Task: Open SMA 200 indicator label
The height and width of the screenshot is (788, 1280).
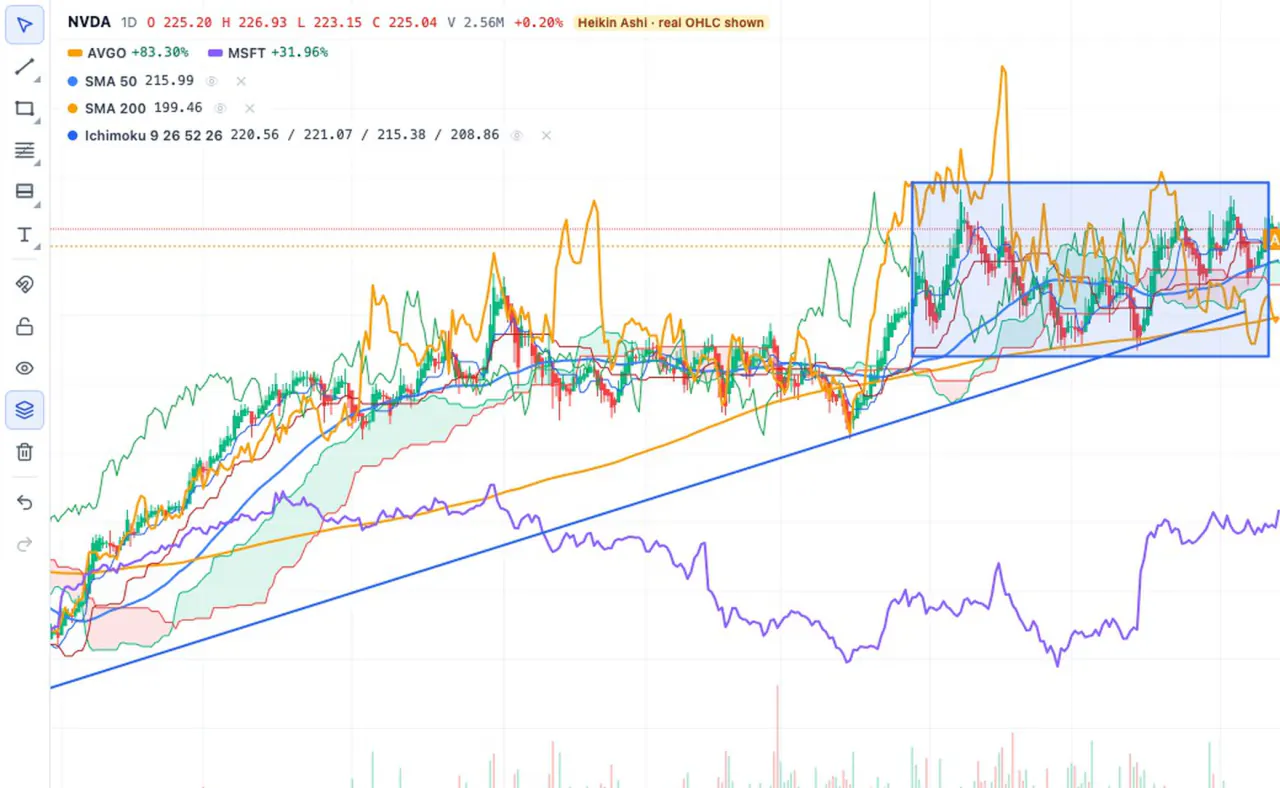Action: coord(115,108)
